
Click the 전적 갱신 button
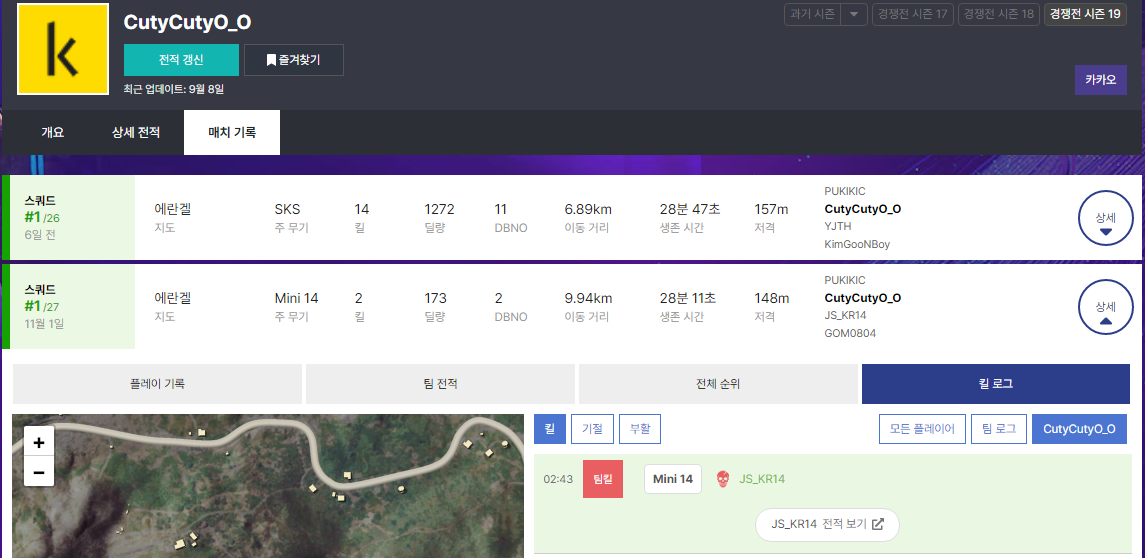coord(181,60)
